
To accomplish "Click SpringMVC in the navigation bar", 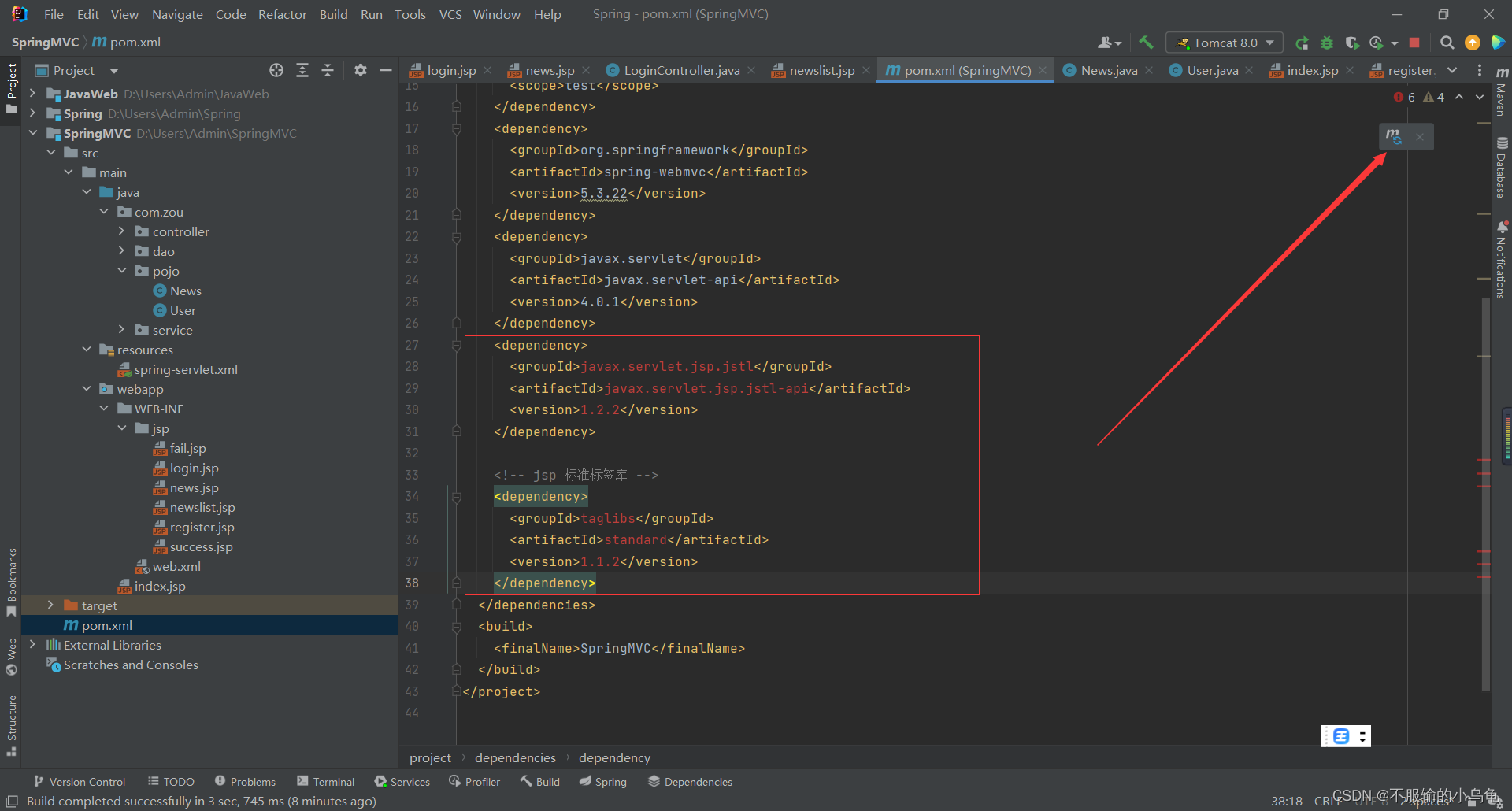I will pos(45,42).
